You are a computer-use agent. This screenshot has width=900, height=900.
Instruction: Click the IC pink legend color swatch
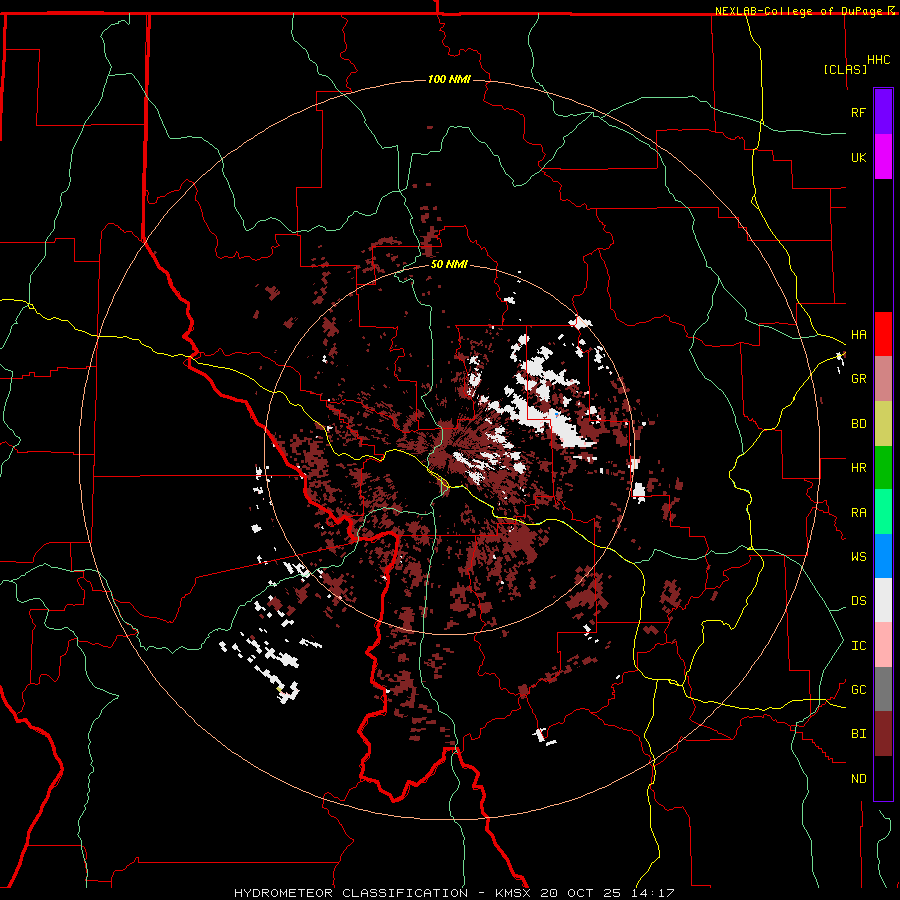tap(883, 645)
